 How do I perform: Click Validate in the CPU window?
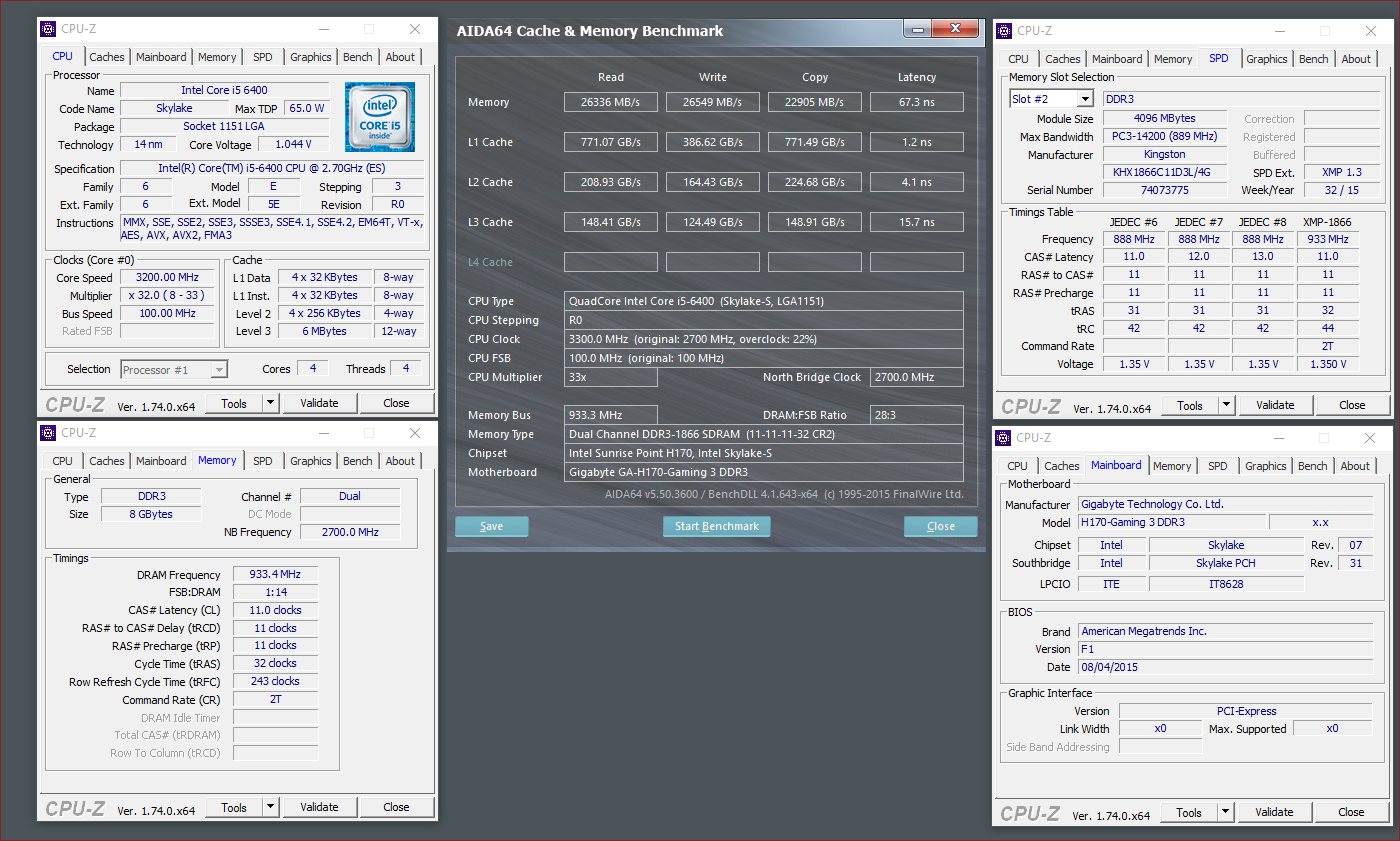tap(320, 403)
